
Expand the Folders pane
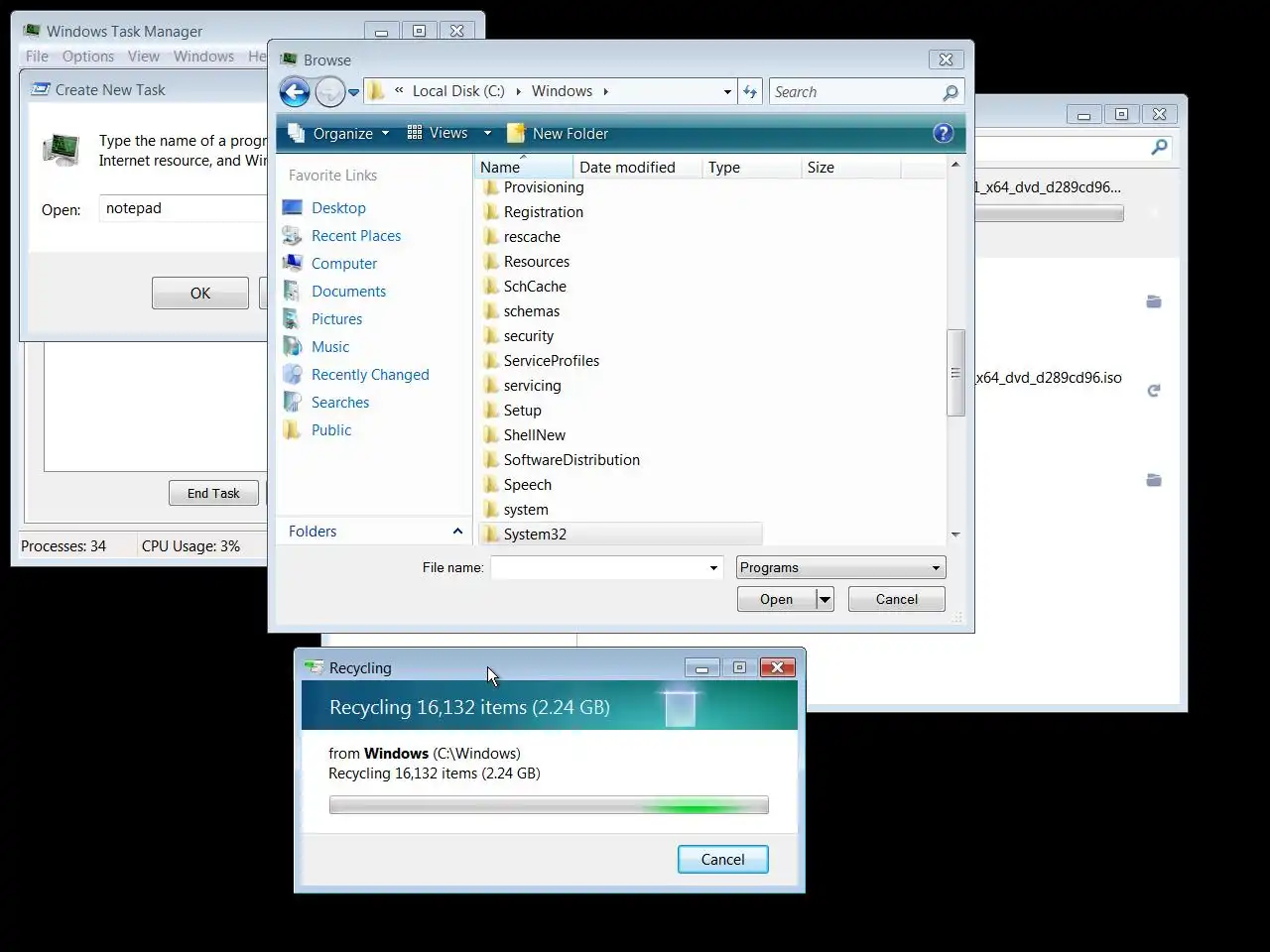(x=374, y=532)
